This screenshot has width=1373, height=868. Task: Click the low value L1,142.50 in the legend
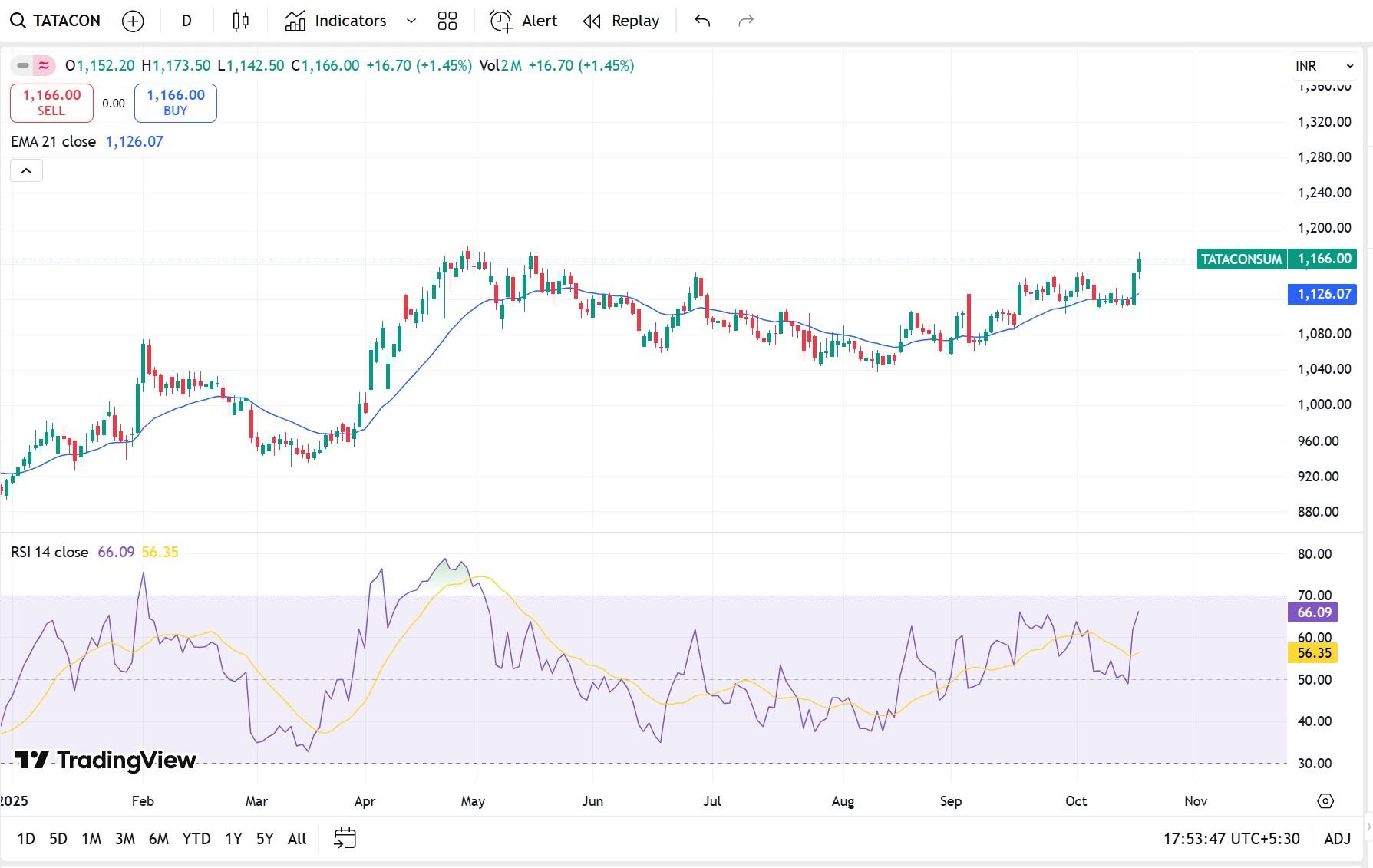(251, 66)
